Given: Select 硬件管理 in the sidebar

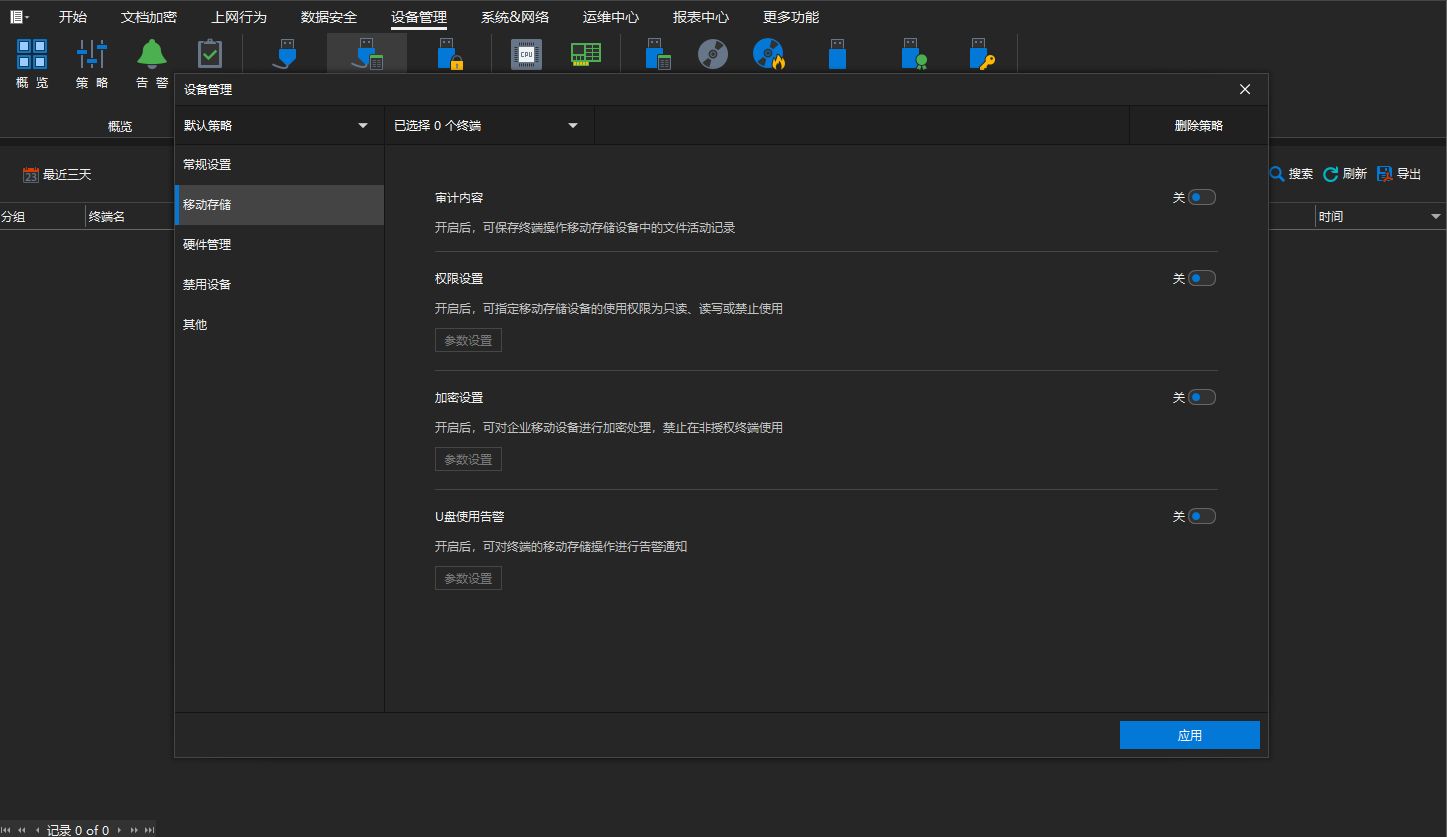Looking at the screenshot, I should [279, 244].
